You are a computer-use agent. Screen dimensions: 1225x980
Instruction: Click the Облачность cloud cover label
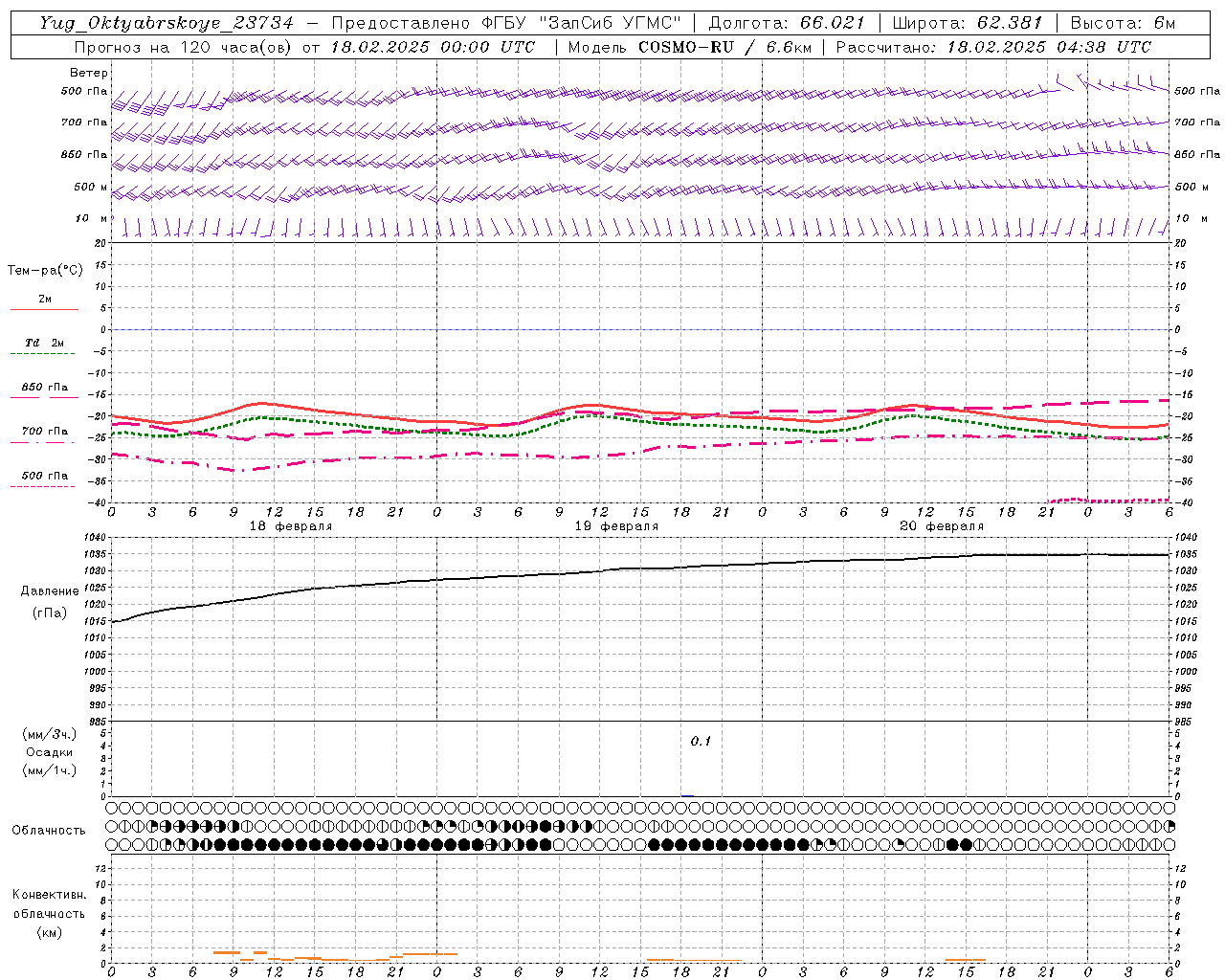click(49, 831)
